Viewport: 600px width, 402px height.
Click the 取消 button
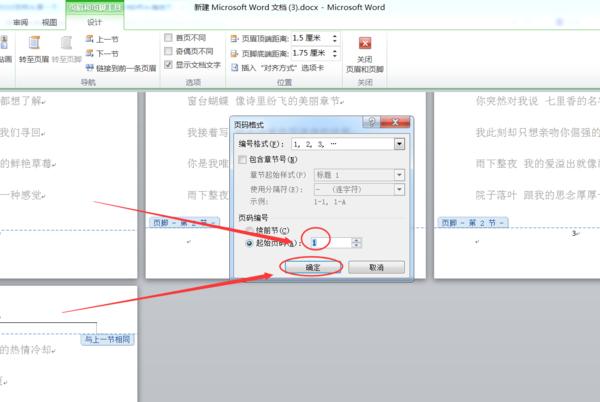pyautogui.click(x=376, y=267)
